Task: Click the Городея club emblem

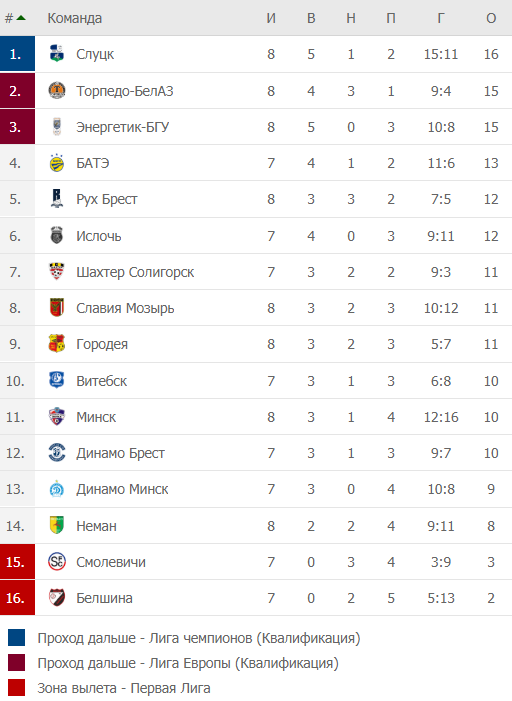Action: click(57, 344)
